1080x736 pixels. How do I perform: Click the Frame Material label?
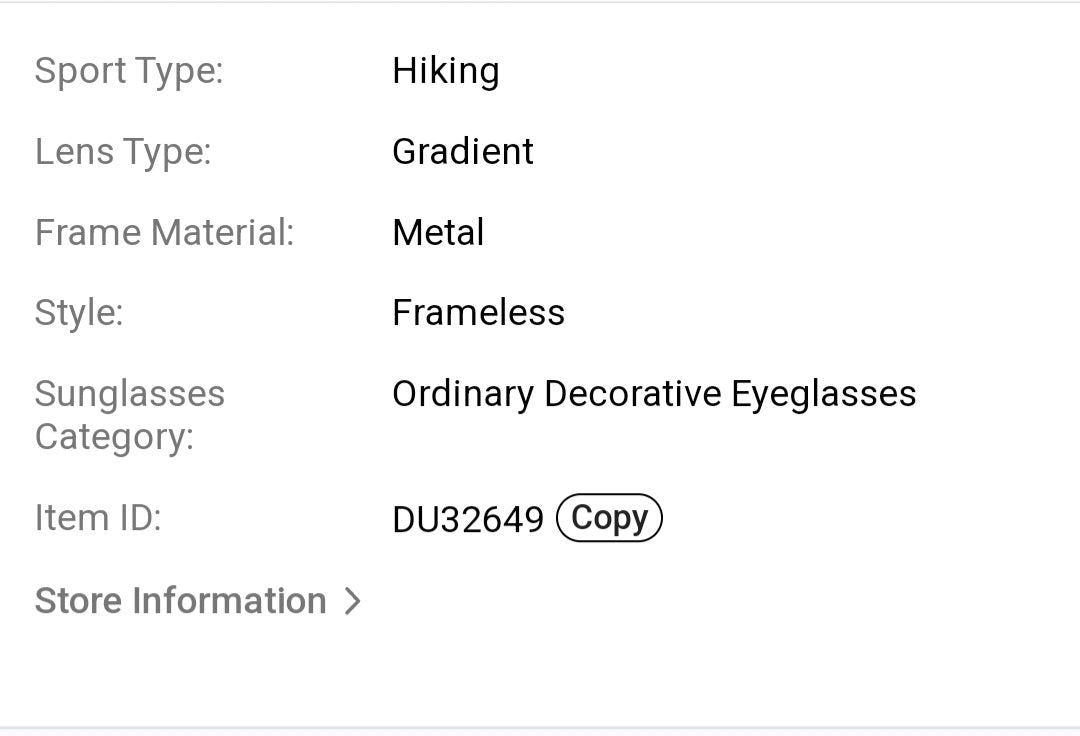(164, 232)
